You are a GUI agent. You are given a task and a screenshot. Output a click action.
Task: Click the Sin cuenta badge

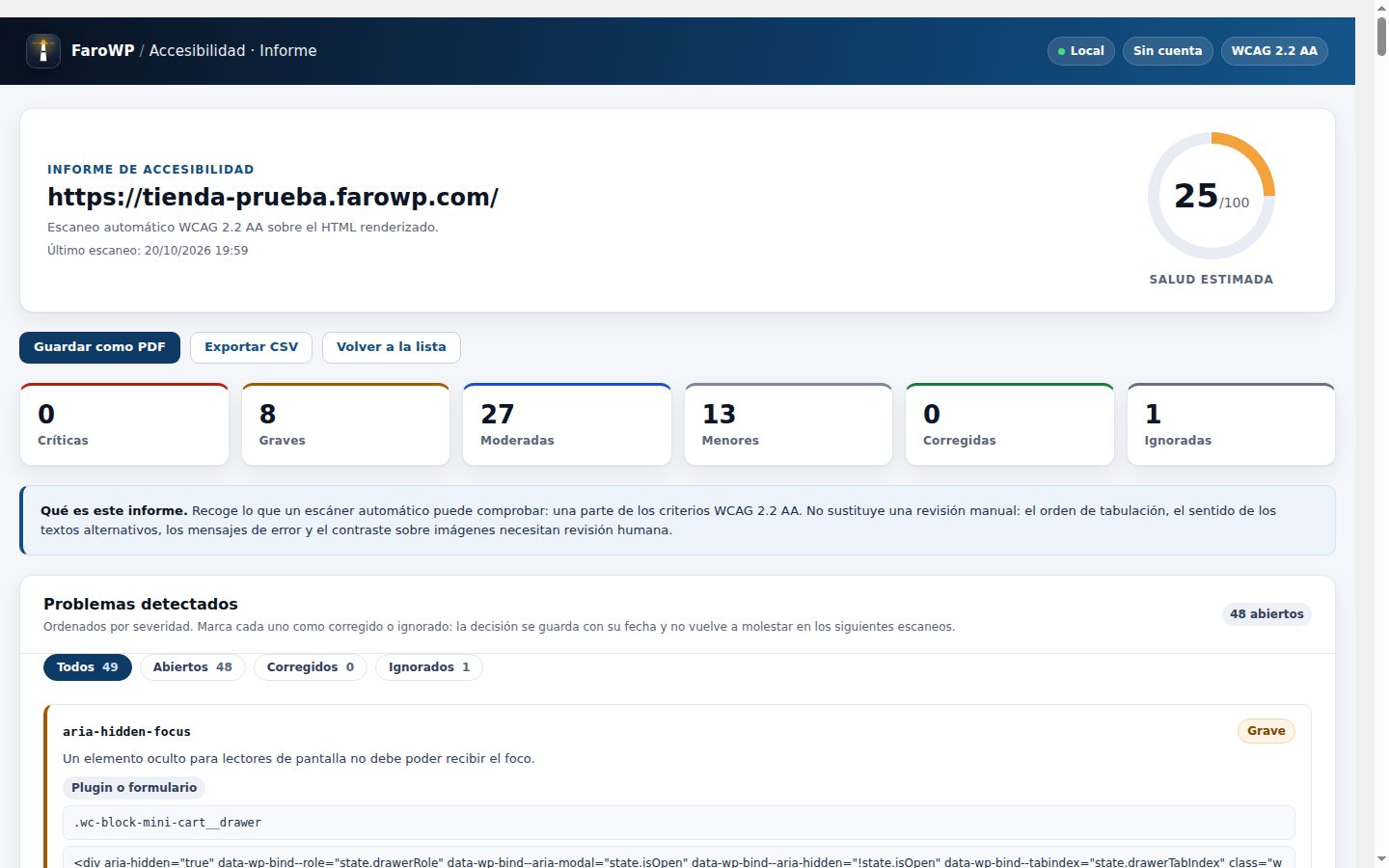1167,51
